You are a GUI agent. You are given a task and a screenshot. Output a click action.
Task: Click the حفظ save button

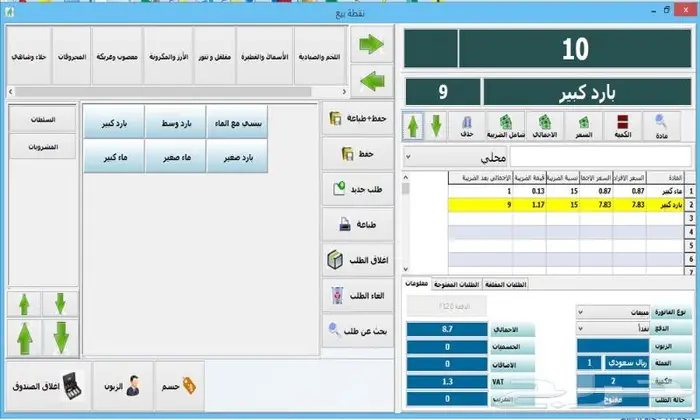358,154
